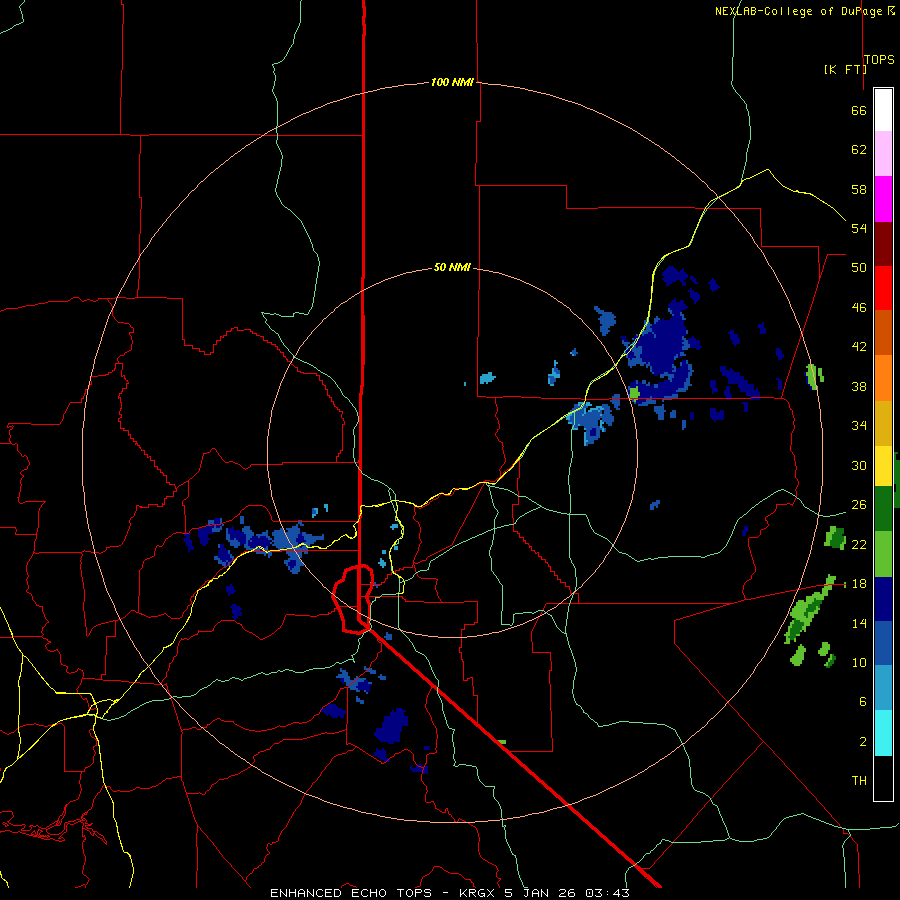This screenshot has width=900, height=900.
Task: Click the 26 legend value label
Action: pos(859,505)
